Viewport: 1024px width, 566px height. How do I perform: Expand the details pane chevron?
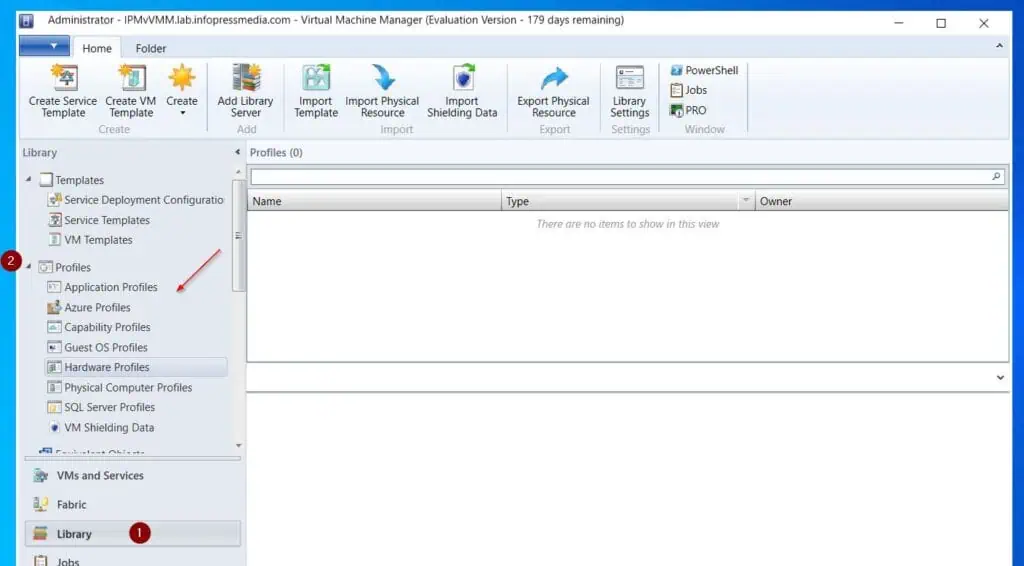(x=1000, y=377)
